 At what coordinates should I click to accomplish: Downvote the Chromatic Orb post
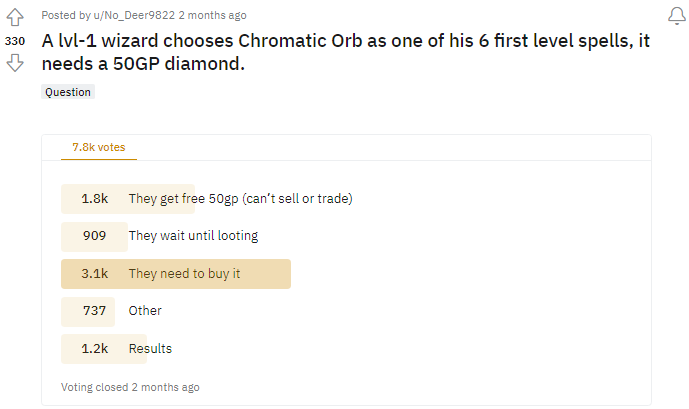(x=15, y=63)
